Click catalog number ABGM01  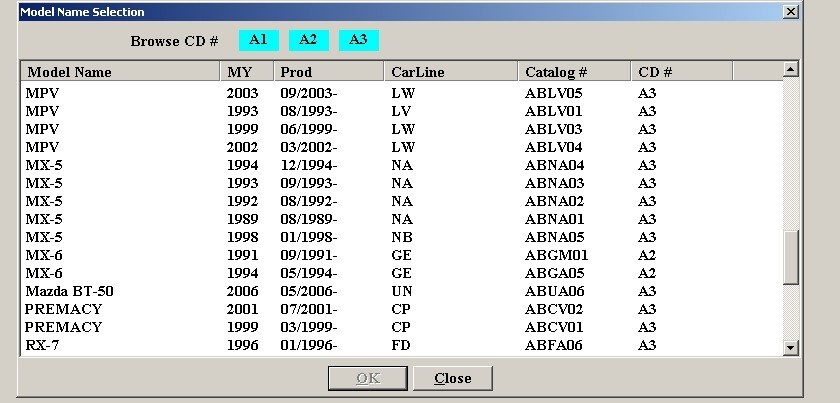(557, 255)
